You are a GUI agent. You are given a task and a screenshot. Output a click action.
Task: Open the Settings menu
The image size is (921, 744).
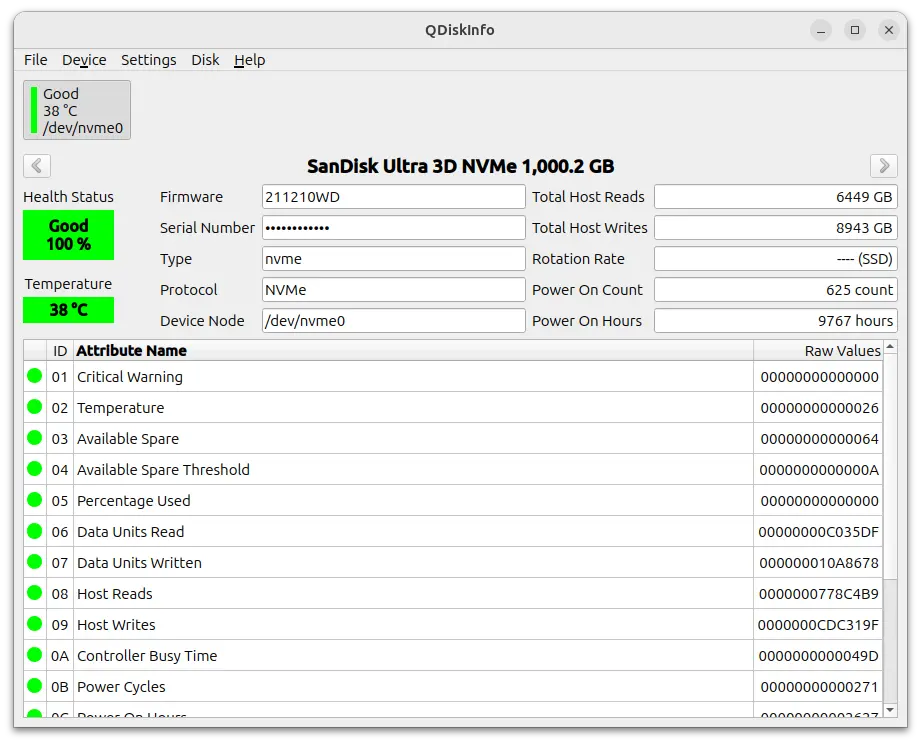[x=149, y=60]
